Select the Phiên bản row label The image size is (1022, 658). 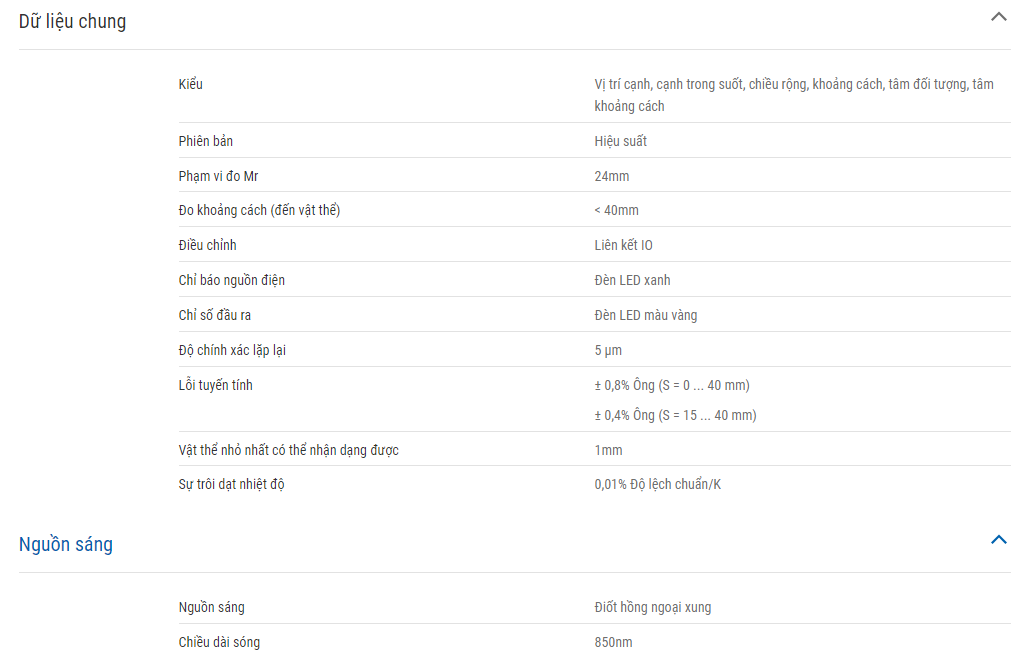tap(205, 141)
